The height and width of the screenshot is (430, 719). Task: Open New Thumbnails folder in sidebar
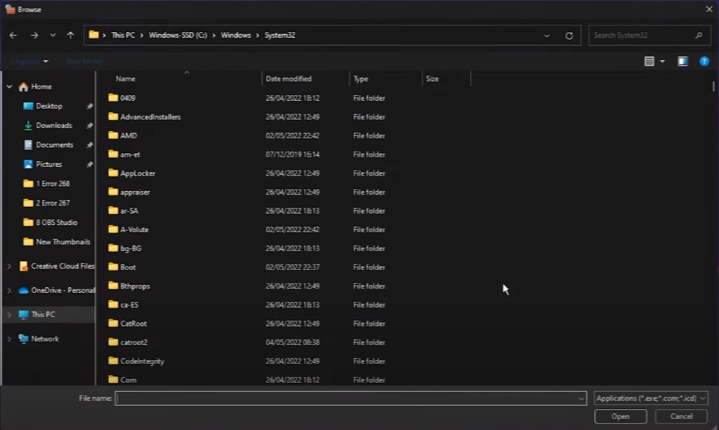click(x=63, y=242)
